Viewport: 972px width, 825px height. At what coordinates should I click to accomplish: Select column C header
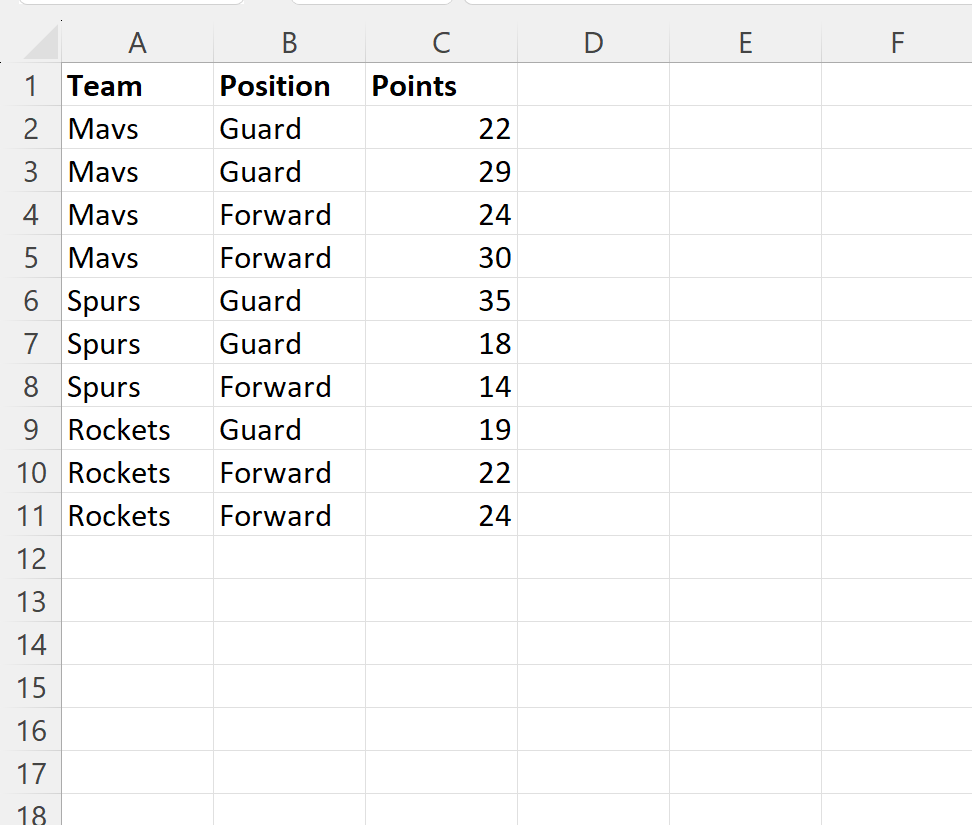point(441,43)
